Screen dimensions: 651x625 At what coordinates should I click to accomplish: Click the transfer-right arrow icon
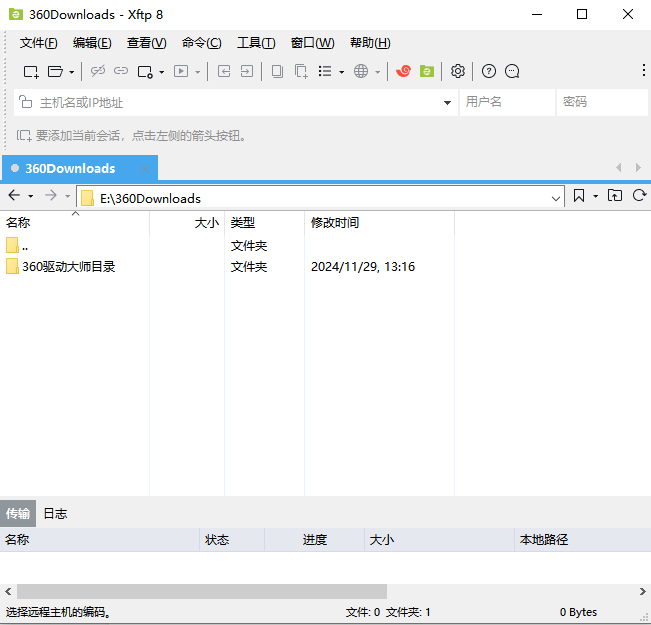(247, 71)
